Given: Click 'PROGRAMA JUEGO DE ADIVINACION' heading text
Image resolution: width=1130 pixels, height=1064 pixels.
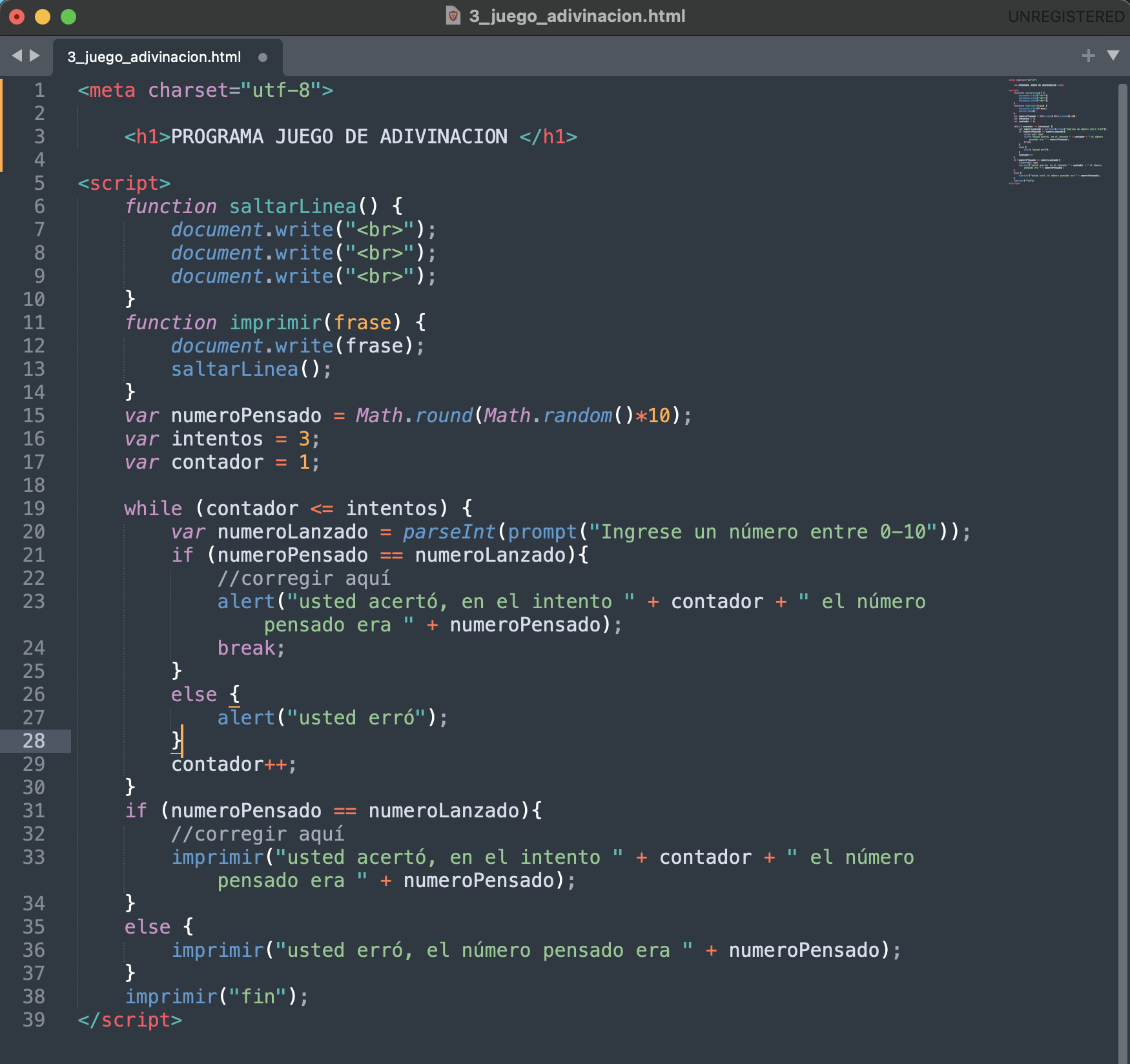Looking at the screenshot, I should point(339,137).
